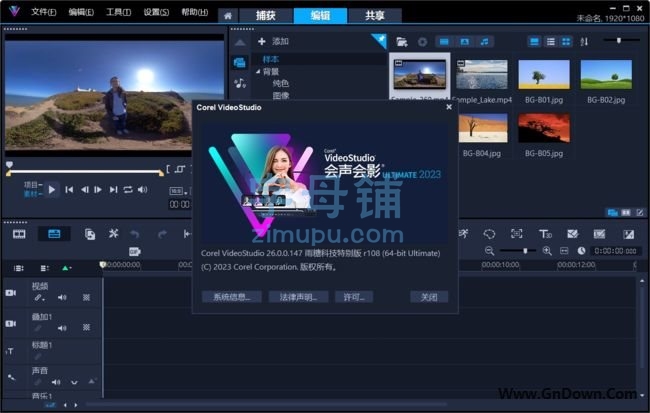Open the GIF creator icon
650x413 pixels.
135,251
